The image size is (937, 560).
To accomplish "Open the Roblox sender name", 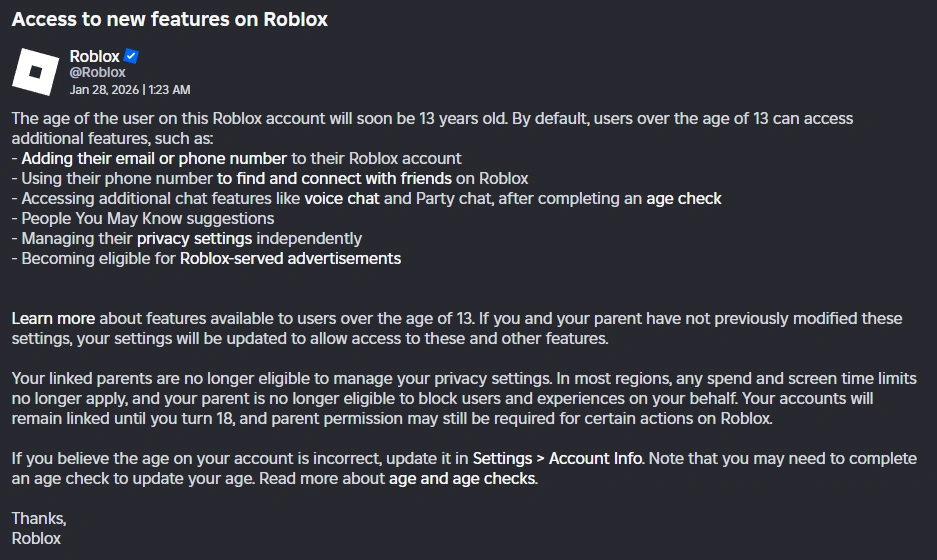I will click(94, 56).
